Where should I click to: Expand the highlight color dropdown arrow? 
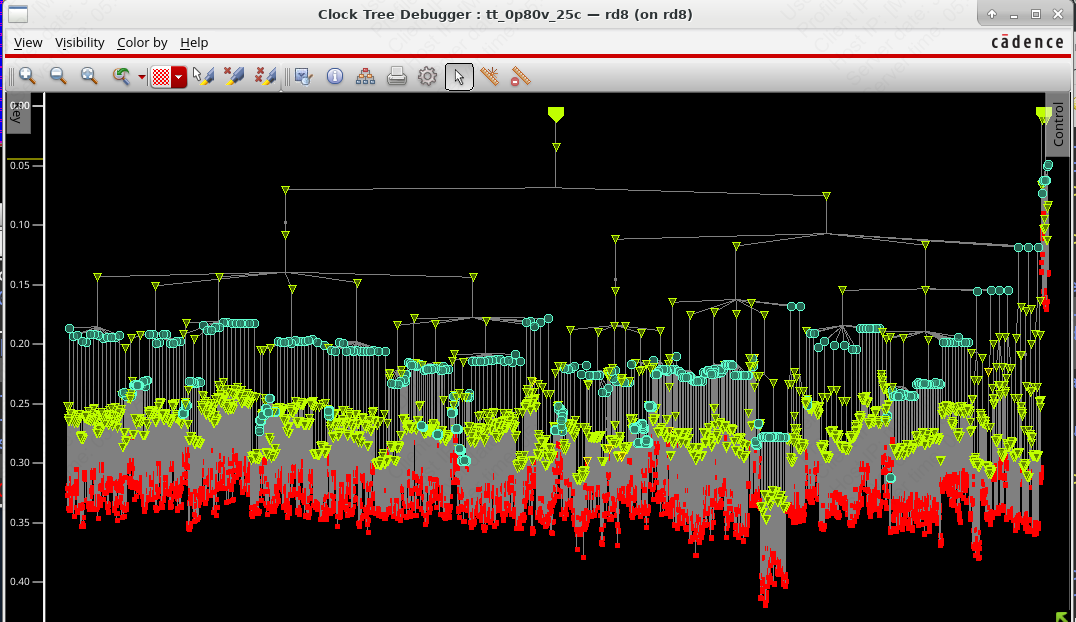pyautogui.click(x=179, y=77)
